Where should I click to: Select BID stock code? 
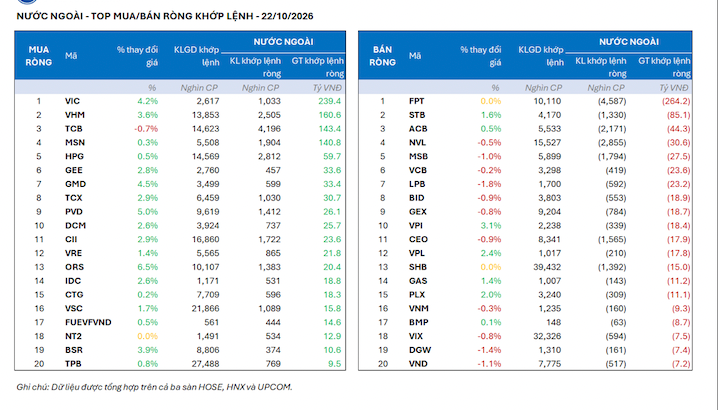(x=416, y=198)
